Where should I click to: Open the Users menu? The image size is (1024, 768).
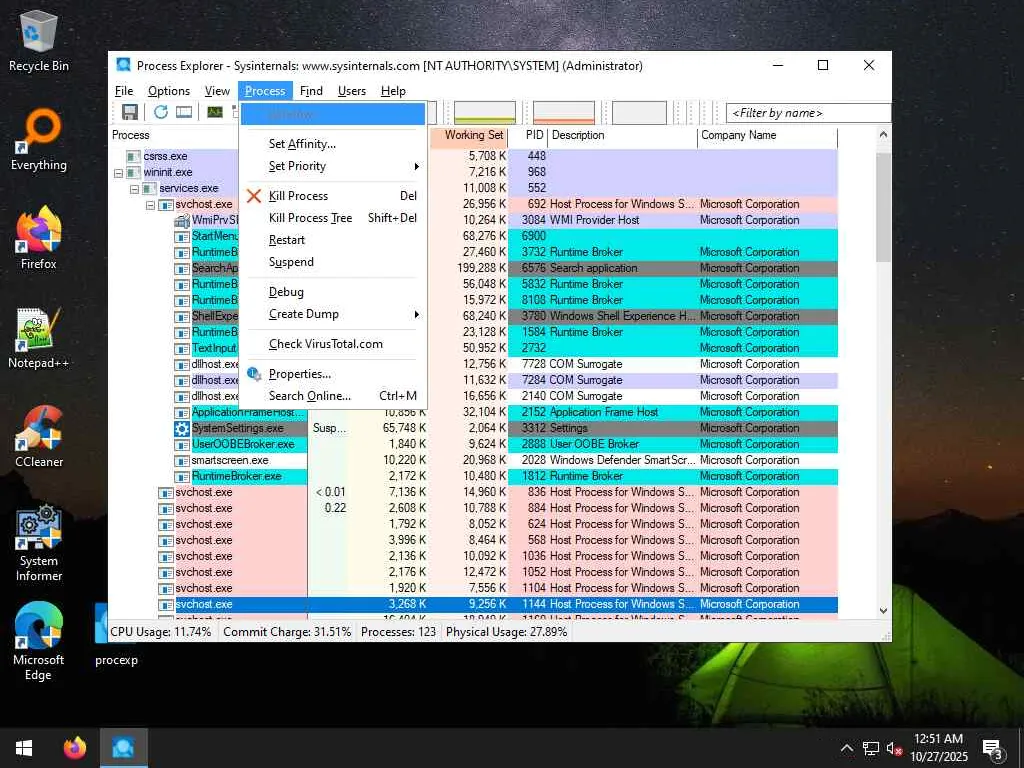(x=351, y=91)
